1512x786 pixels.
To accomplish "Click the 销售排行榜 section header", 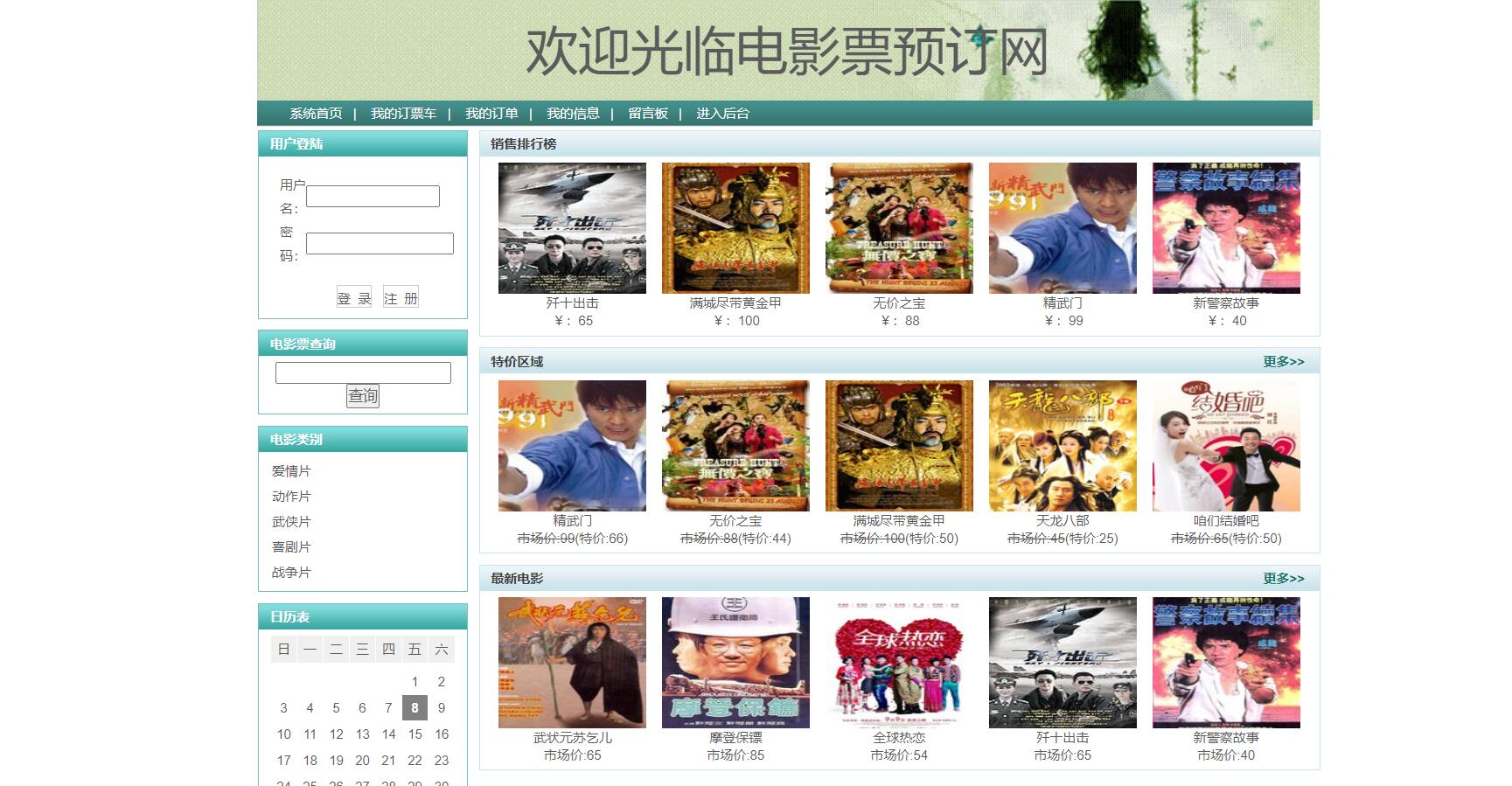I will point(899,144).
